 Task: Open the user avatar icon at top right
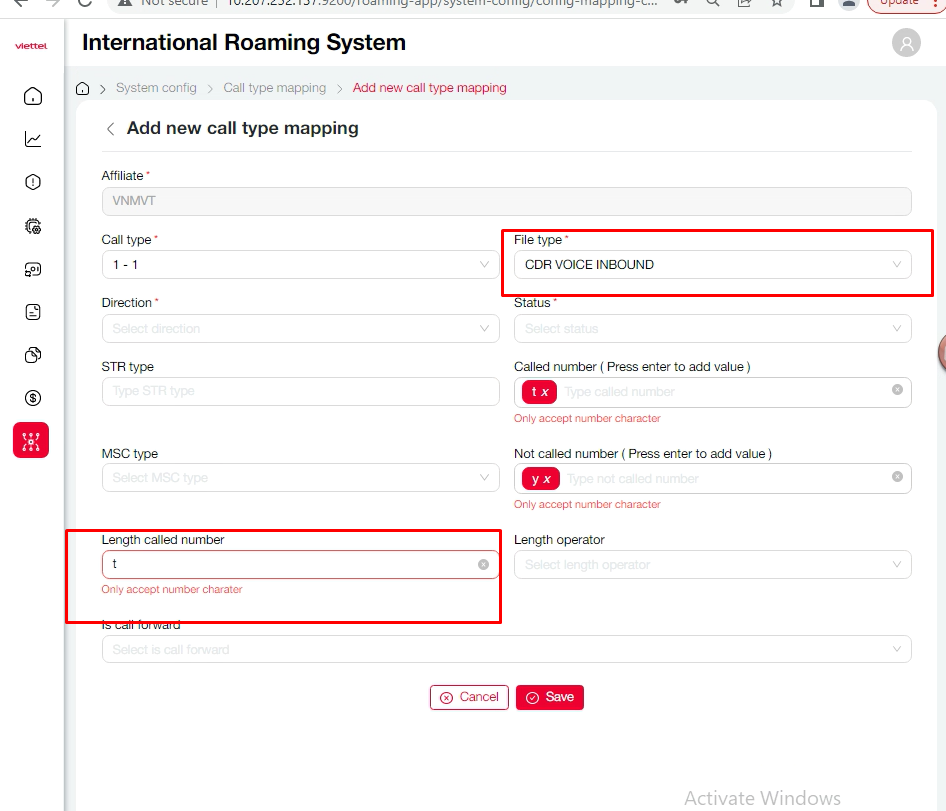pos(906,43)
